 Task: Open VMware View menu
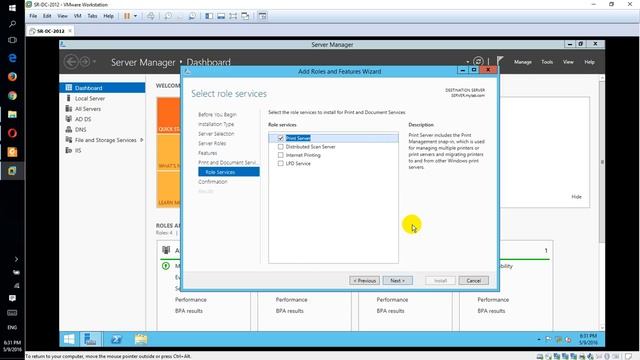62,16
